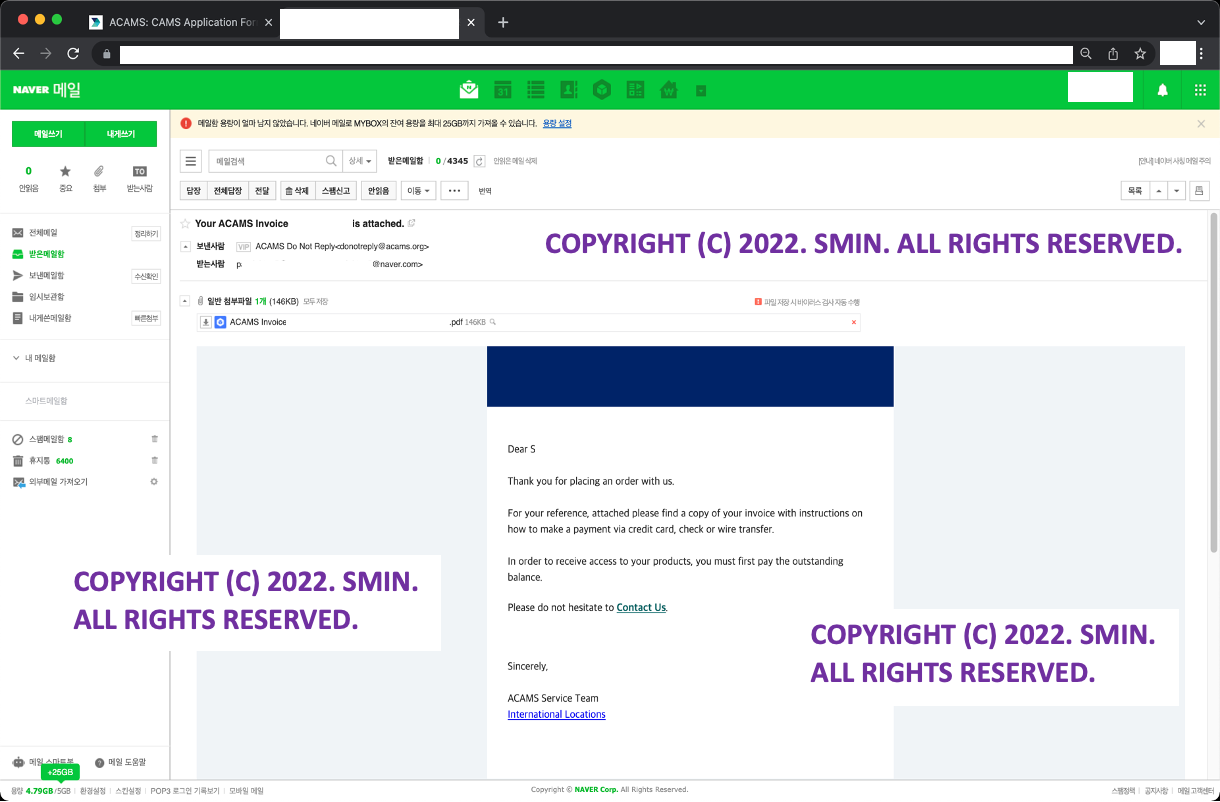Collapse the 일반 첨부파일 attachment section
Screen dimensions: 1220x802
coord(185,301)
